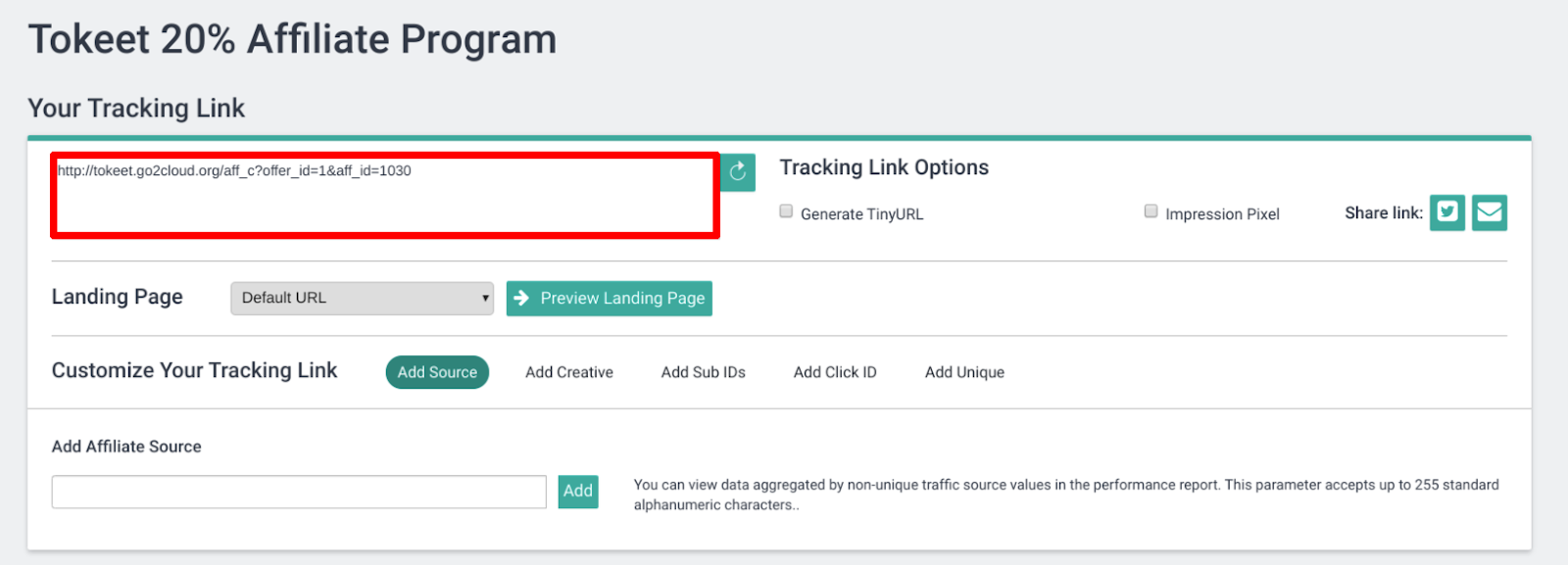The image size is (1568, 565).
Task: Click the refresh tracking link icon
Action: point(738,172)
